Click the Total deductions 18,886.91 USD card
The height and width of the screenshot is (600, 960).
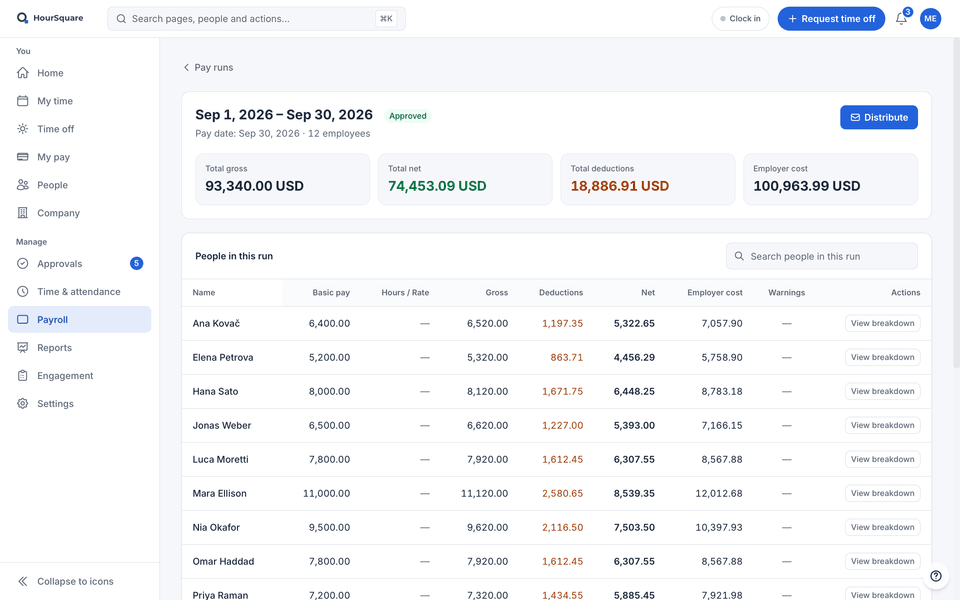(x=648, y=179)
